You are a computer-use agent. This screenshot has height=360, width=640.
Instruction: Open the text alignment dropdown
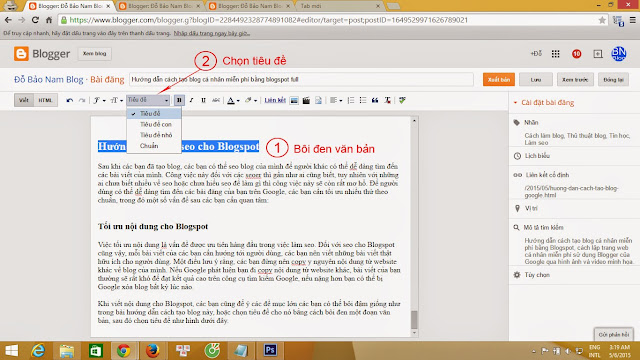click(x=336, y=100)
